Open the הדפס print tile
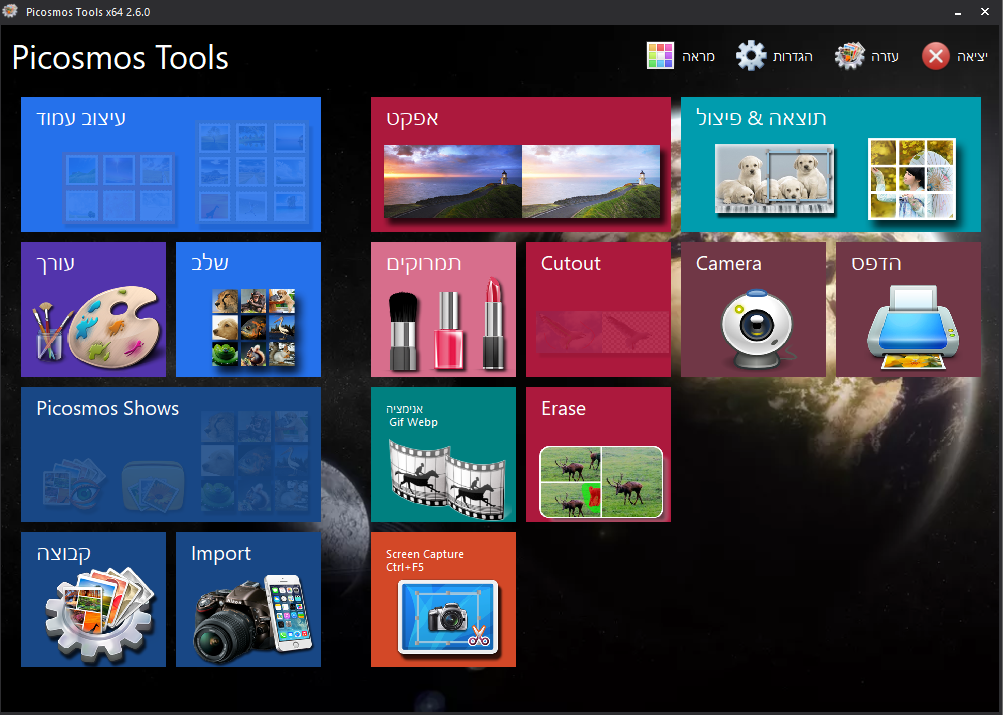The image size is (1003, 715). click(x=908, y=310)
